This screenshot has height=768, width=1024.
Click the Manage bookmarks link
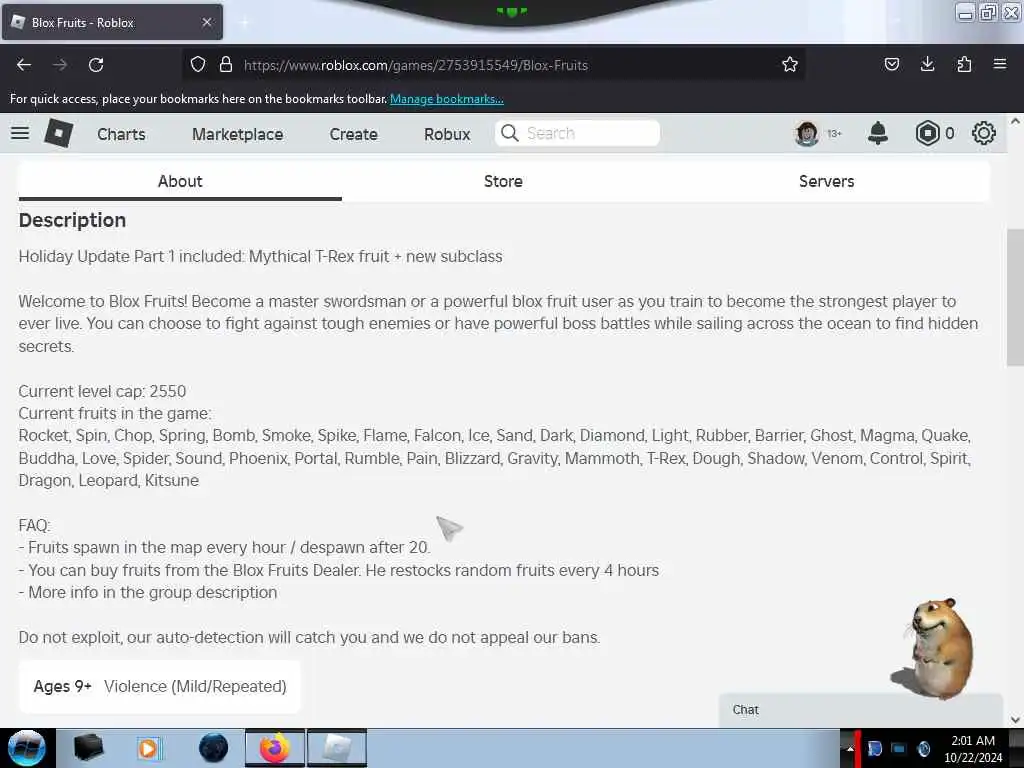(447, 99)
